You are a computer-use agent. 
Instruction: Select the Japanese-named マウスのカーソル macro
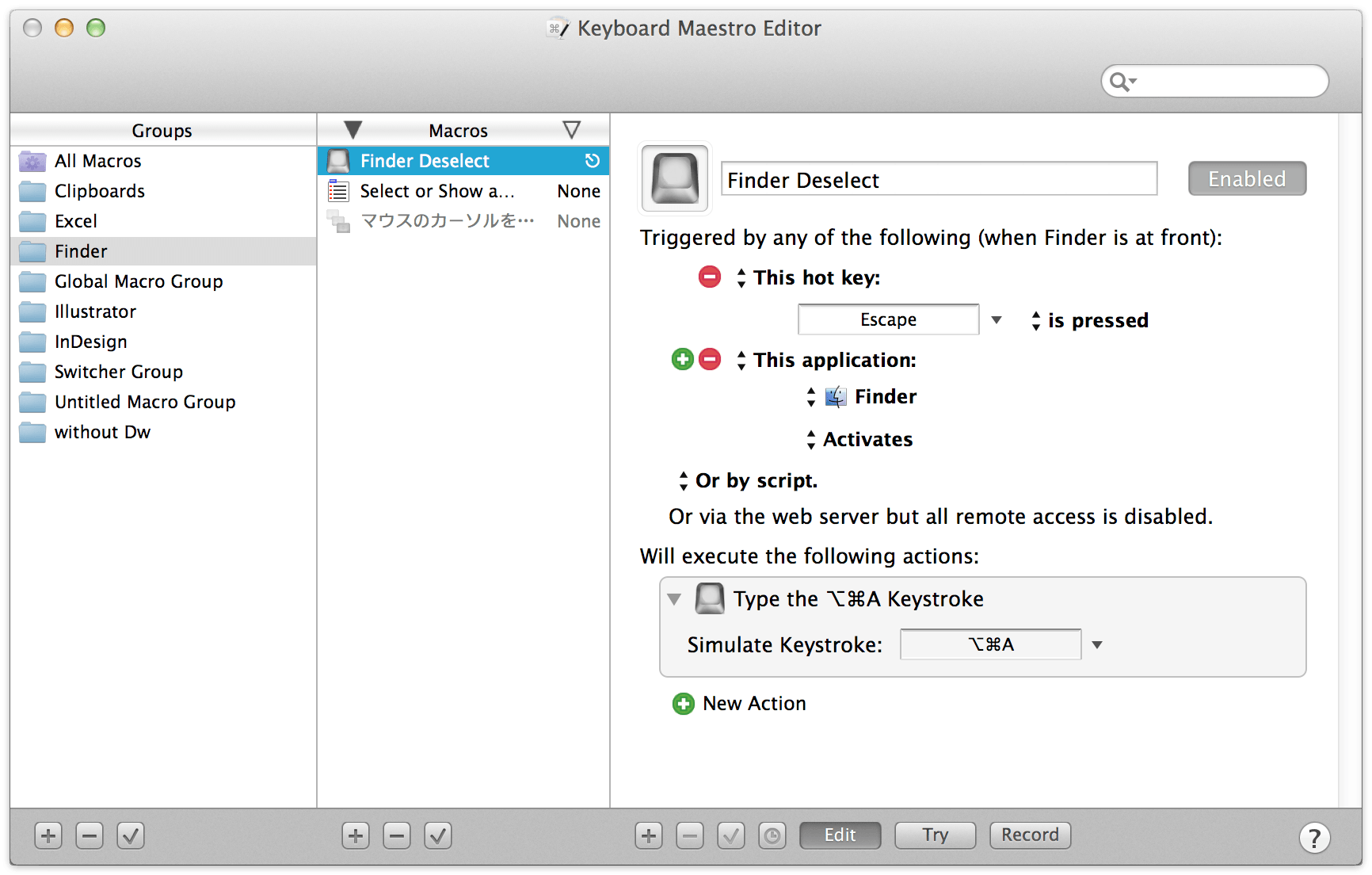click(463, 221)
